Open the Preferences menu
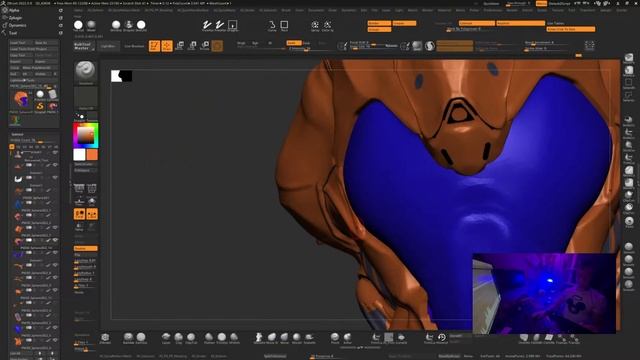640x360 pixels. (x=493, y=10)
